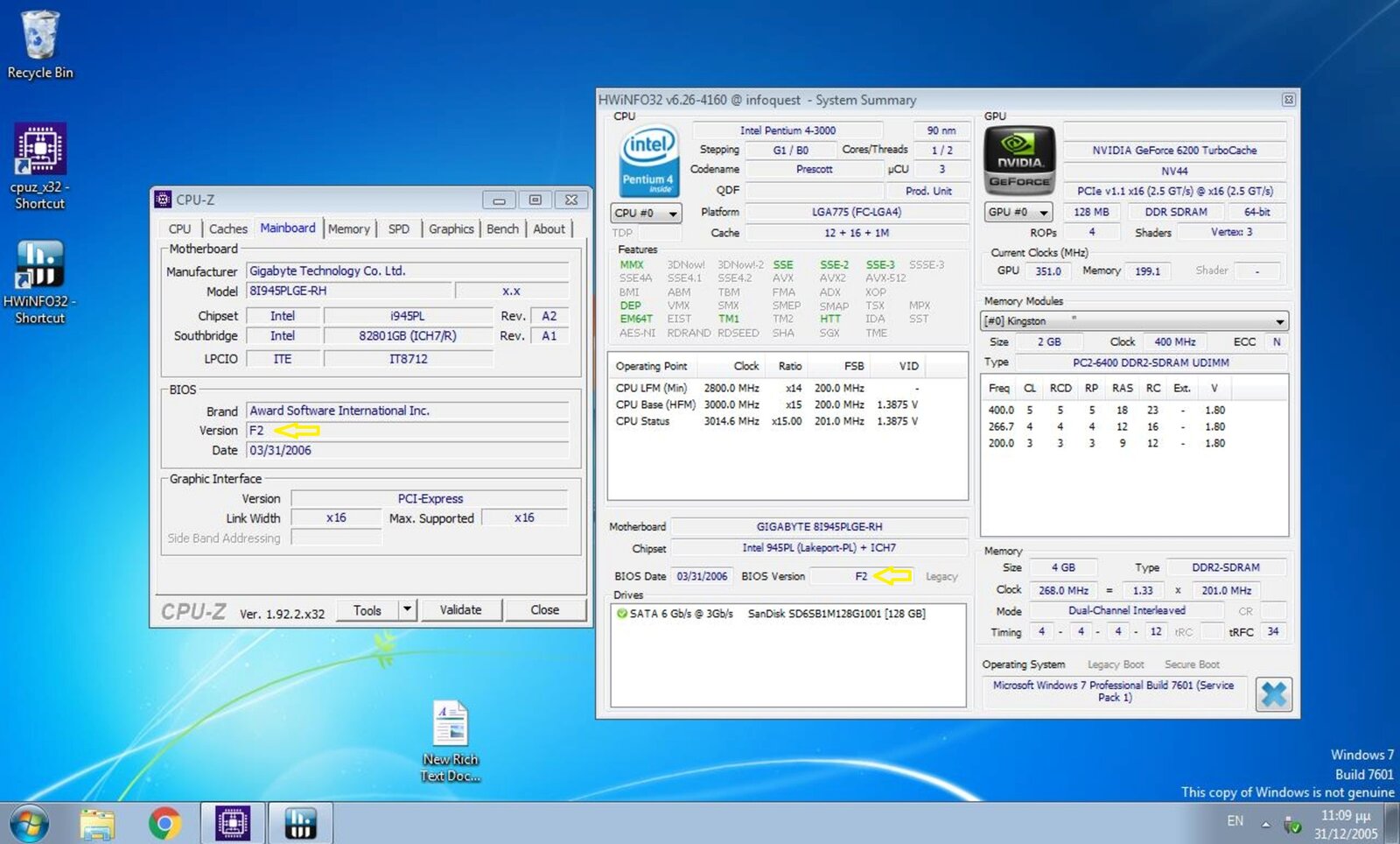
Task: Click BIOS date 03/31/2006 in CPU-Z
Action: [408, 451]
